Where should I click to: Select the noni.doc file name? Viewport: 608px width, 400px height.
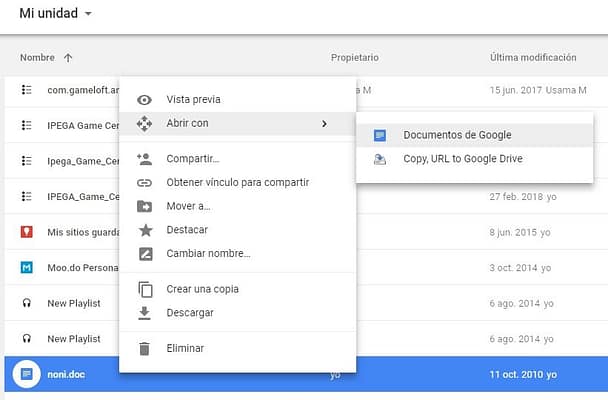(x=66, y=375)
